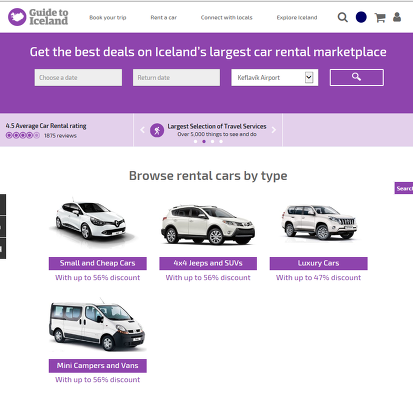413x411 pixels.
Task: Show next carousel slide with right arrow
Action: coord(274,130)
